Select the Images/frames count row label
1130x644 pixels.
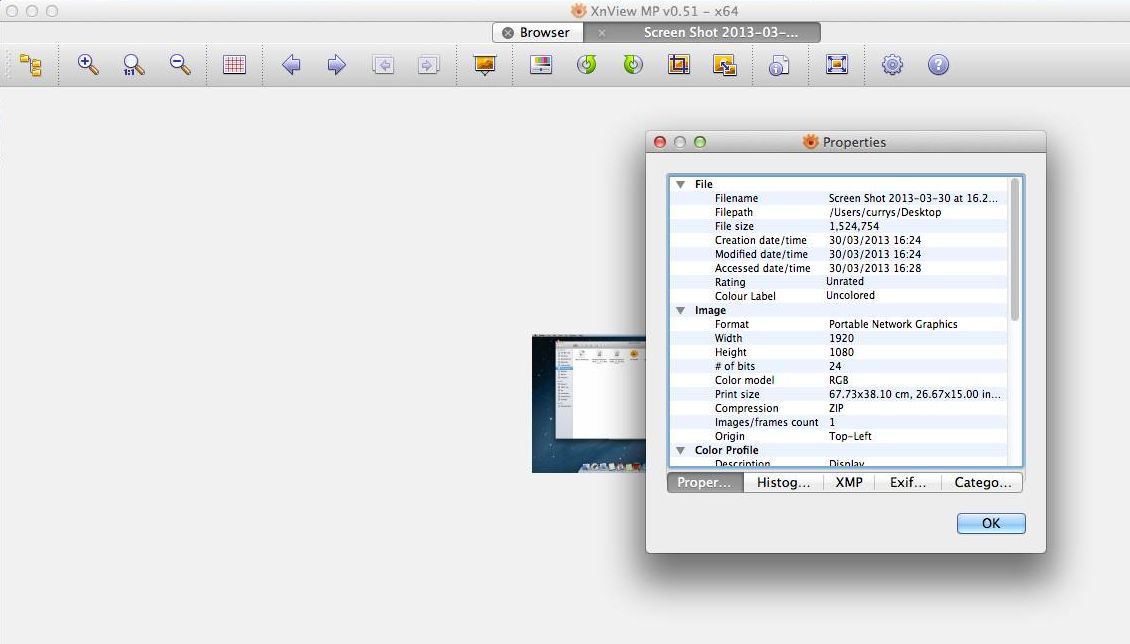click(x=766, y=422)
